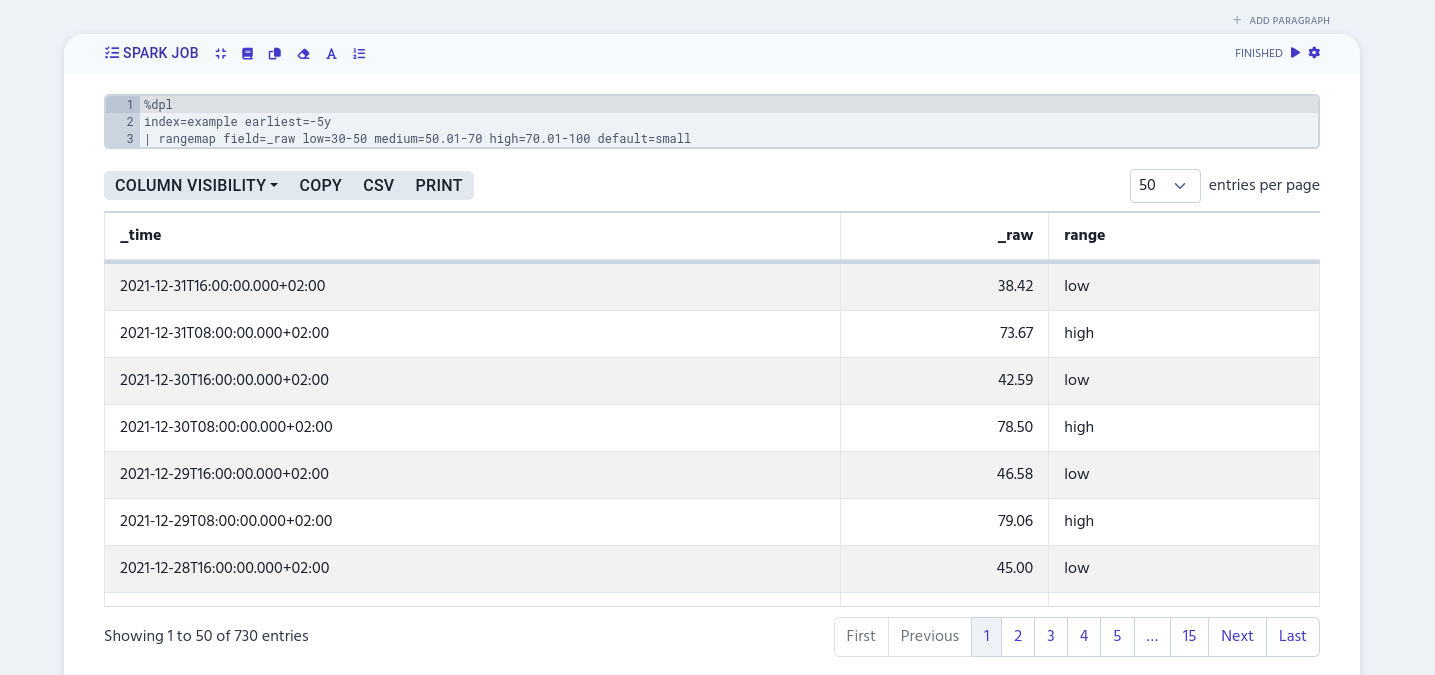Go to results page 3
The image size is (1435, 675).
pyautogui.click(x=1050, y=637)
